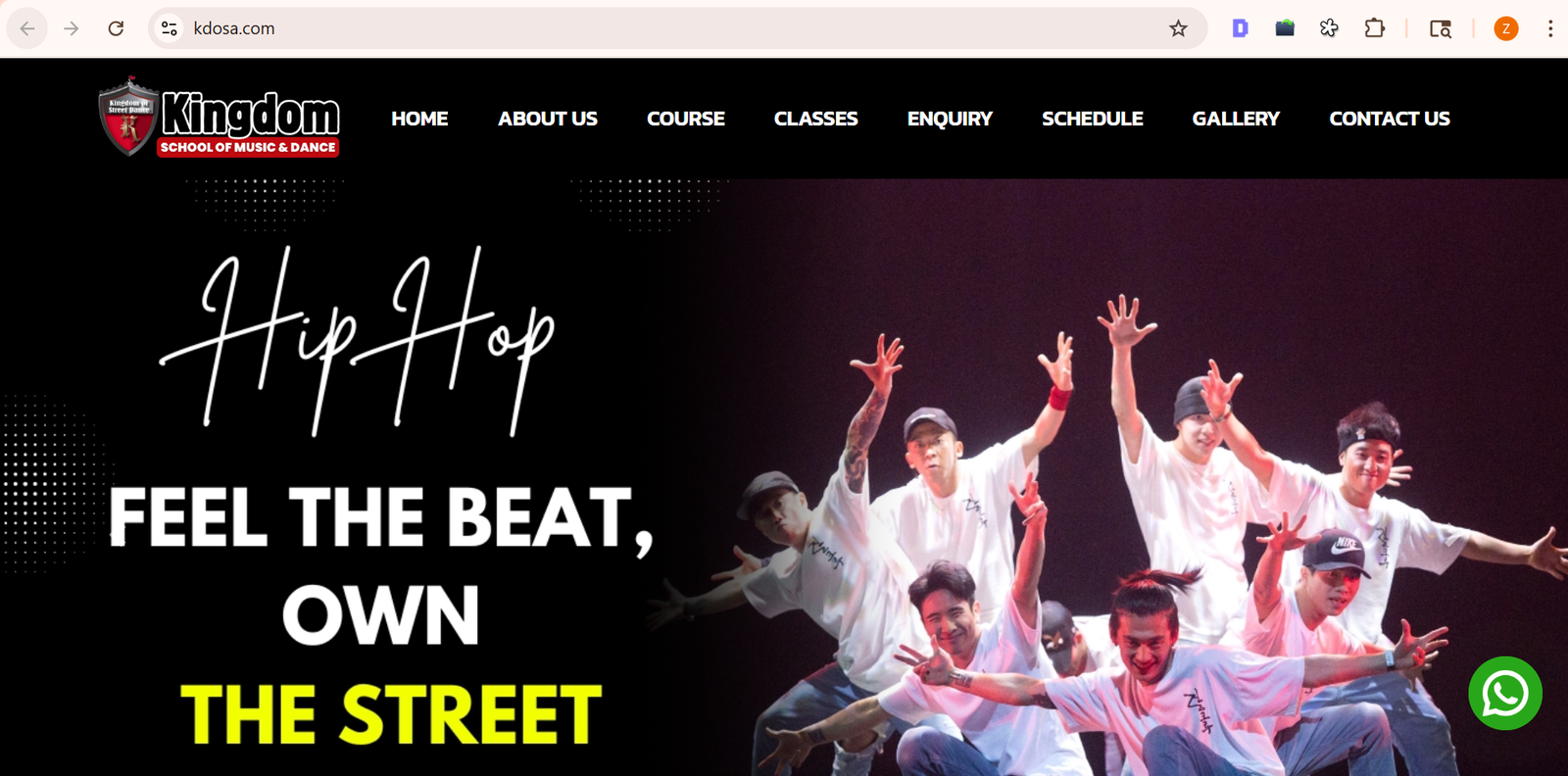
Task: Select CLASSES in the navigation bar
Action: click(815, 119)
